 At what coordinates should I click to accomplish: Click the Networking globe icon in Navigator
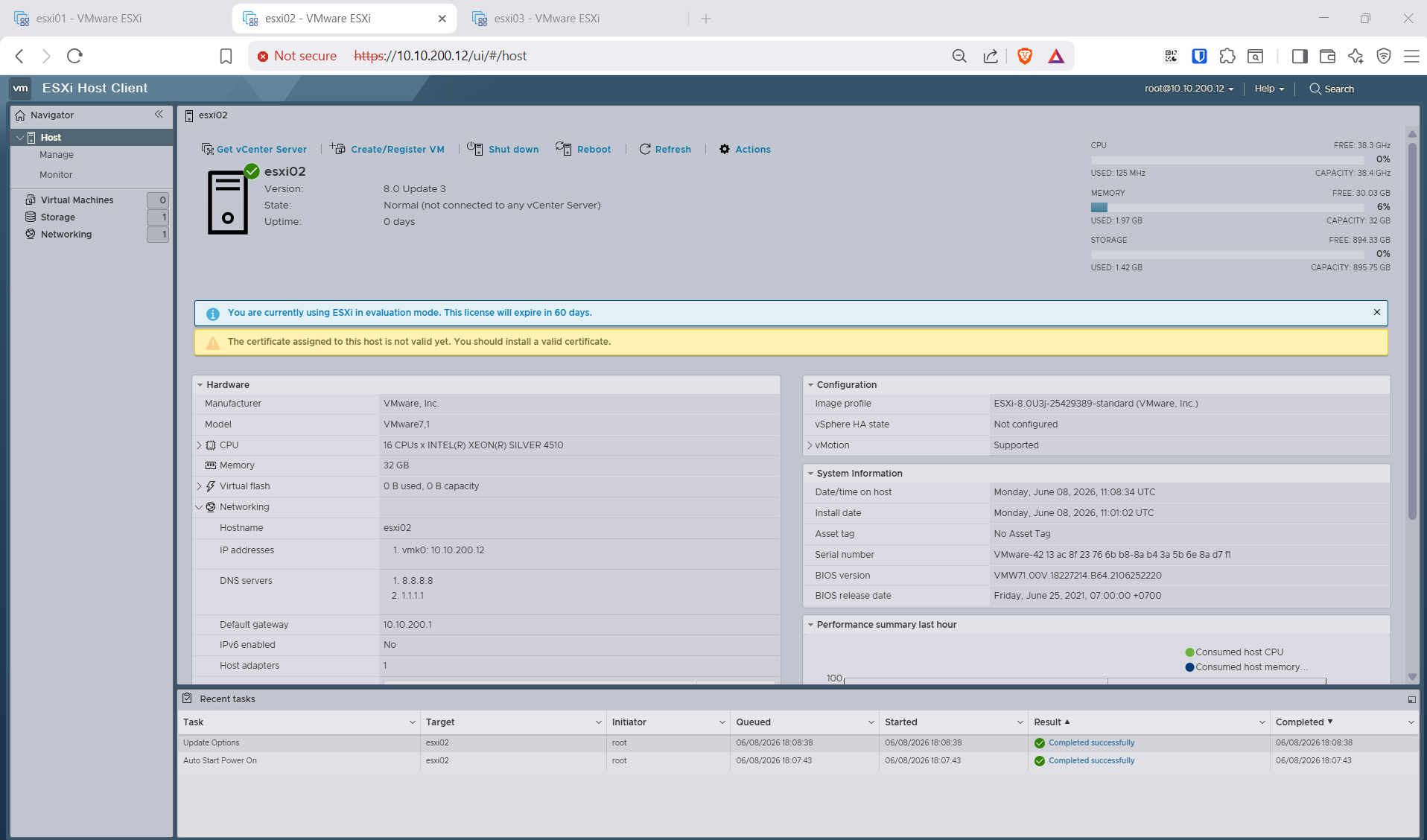point(31,234)
